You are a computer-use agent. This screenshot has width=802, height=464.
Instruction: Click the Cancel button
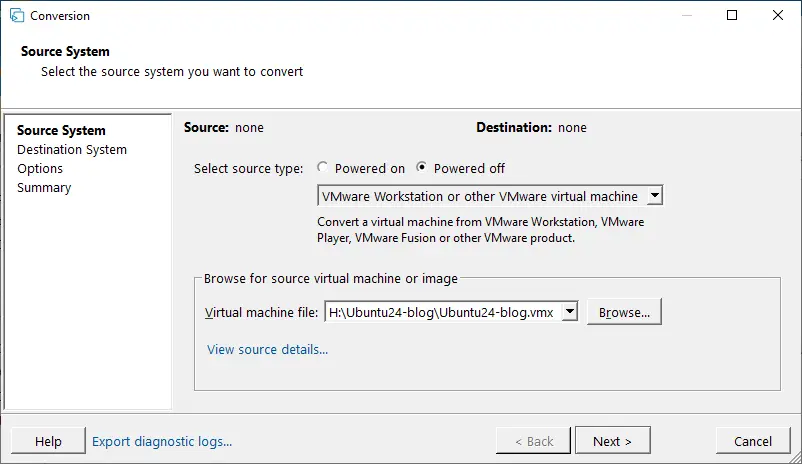tap(753, 441)
